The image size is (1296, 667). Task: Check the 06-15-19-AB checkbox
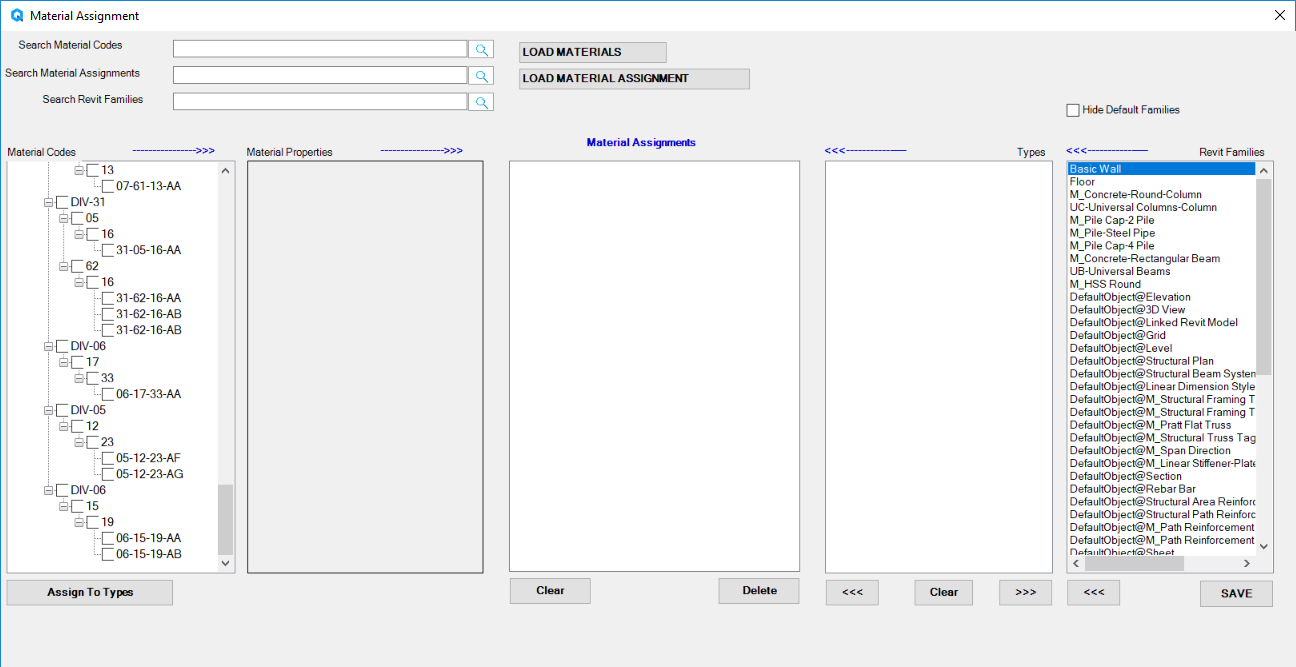[108, 554]
